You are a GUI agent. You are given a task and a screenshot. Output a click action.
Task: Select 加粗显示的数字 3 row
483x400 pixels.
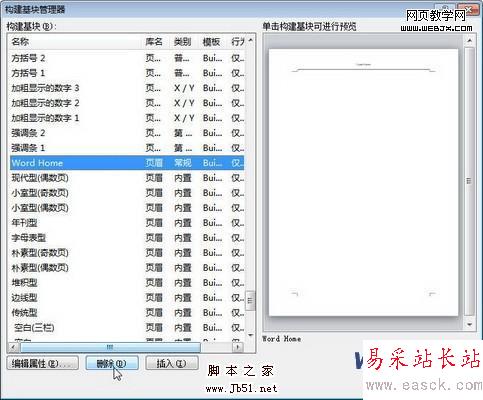(x=127, y=88)
